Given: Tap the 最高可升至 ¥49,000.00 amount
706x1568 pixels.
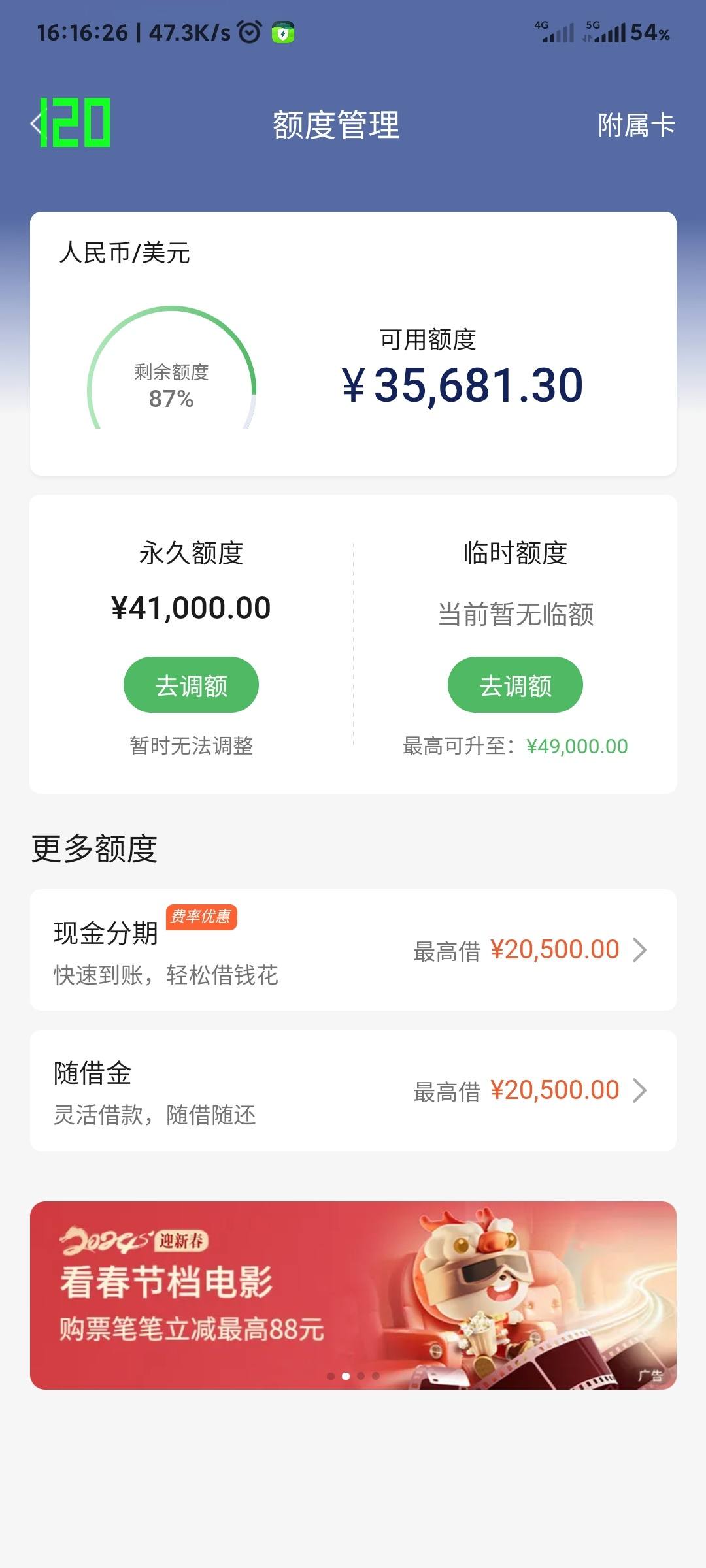Looking at the screenshot, I should point(577,746).
